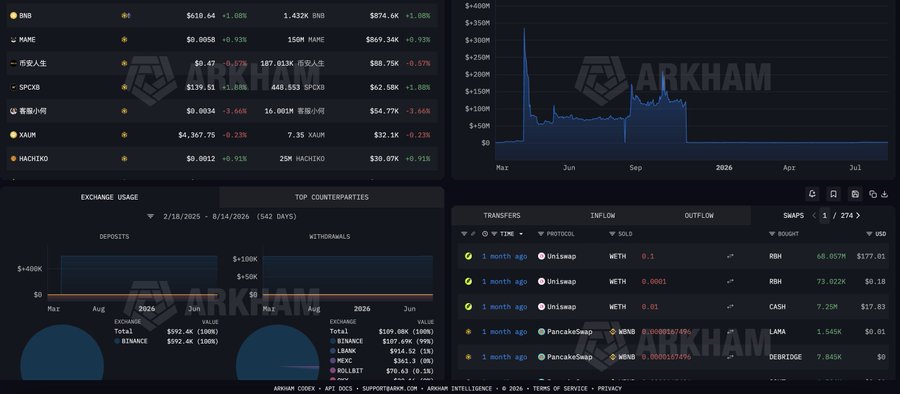
Task: Click the XAUM token icon in holdings list
Action: 13,134
